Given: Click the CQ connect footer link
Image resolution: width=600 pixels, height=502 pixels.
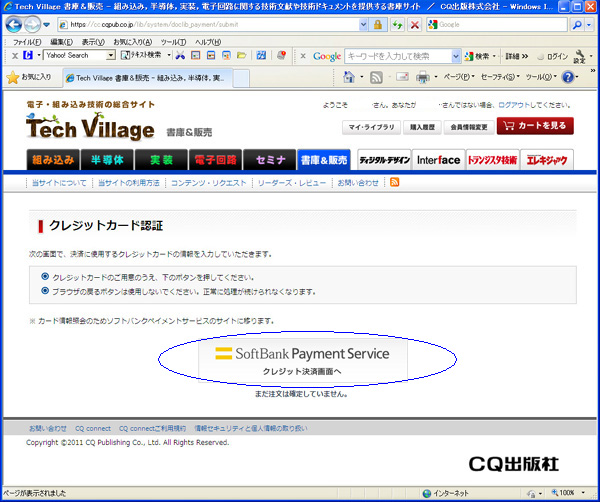Looking at the screenshot, I should click(92, 428).
